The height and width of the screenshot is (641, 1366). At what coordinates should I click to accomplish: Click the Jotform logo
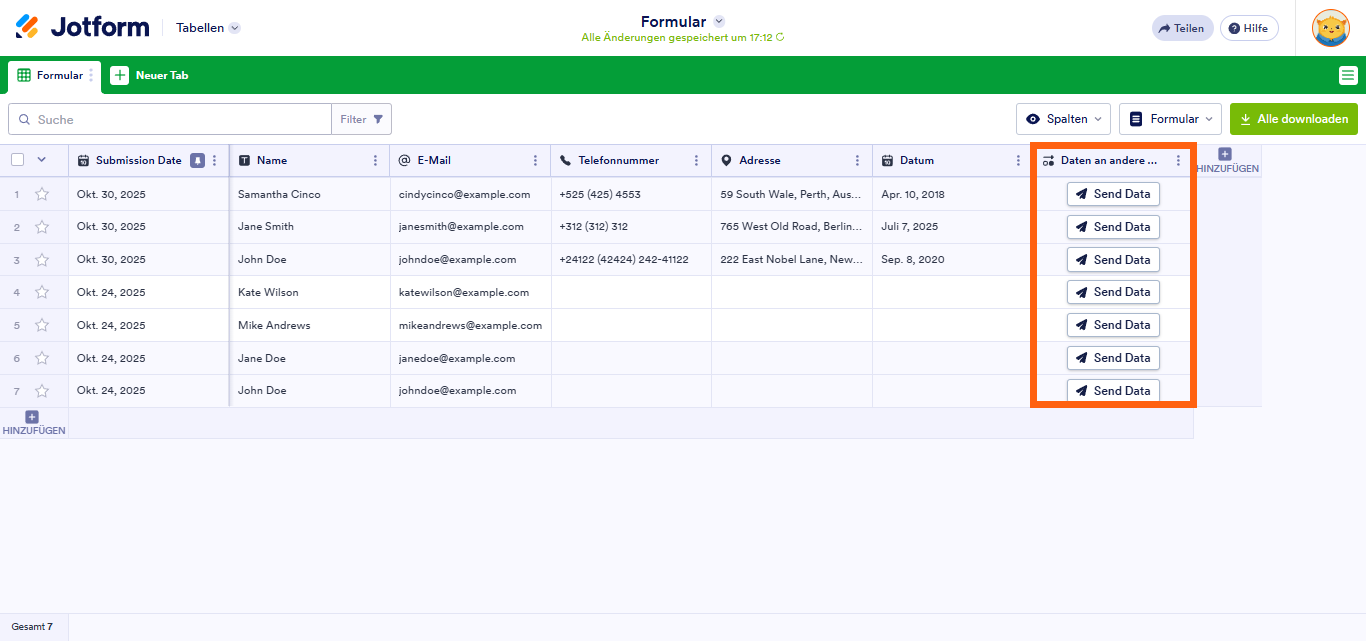[82, 27]
